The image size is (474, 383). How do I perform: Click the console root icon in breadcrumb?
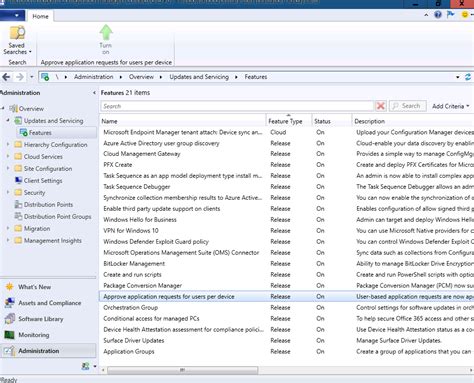coord(45,77)
